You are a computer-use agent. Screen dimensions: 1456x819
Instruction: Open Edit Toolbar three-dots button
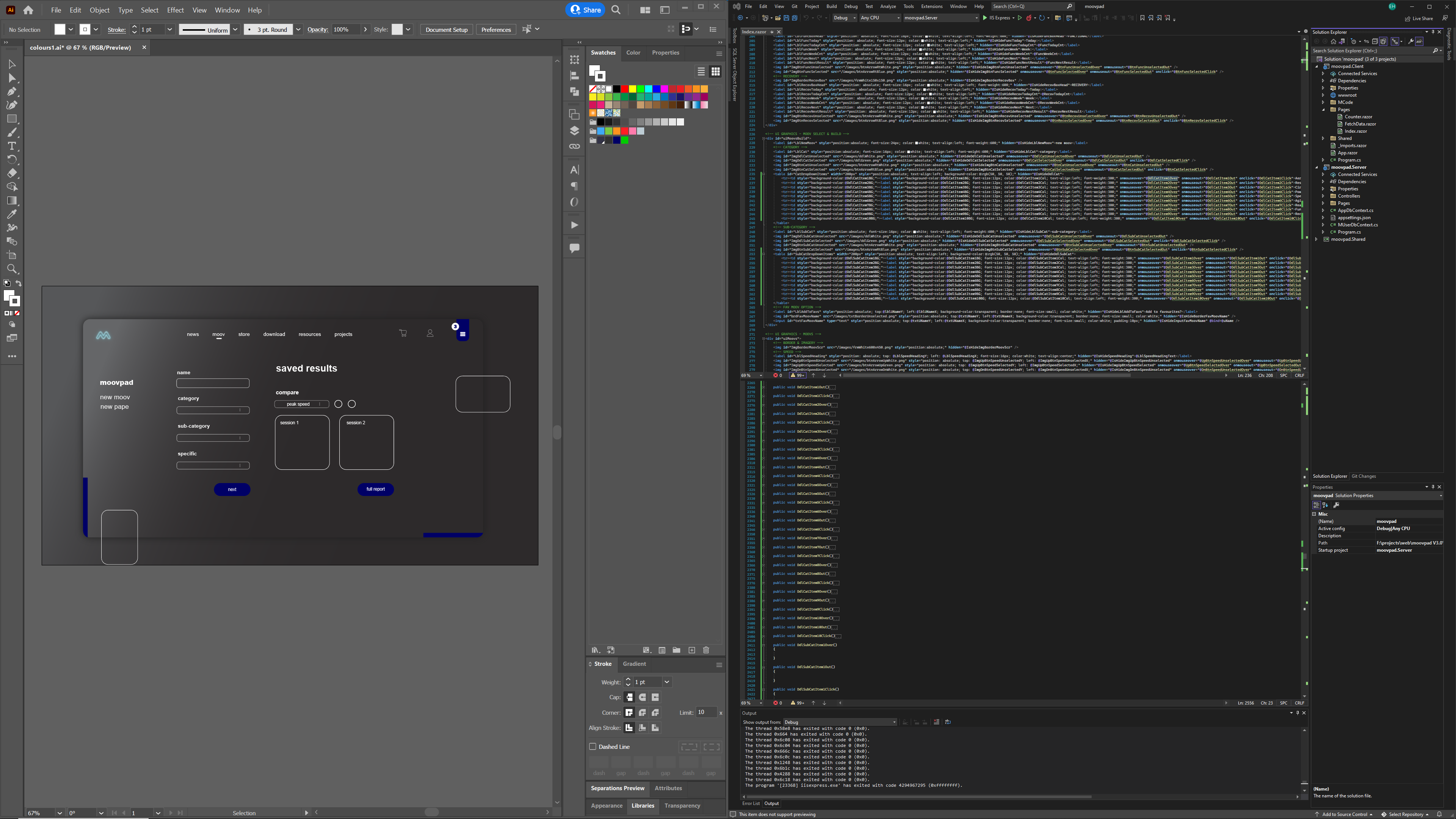12,357
